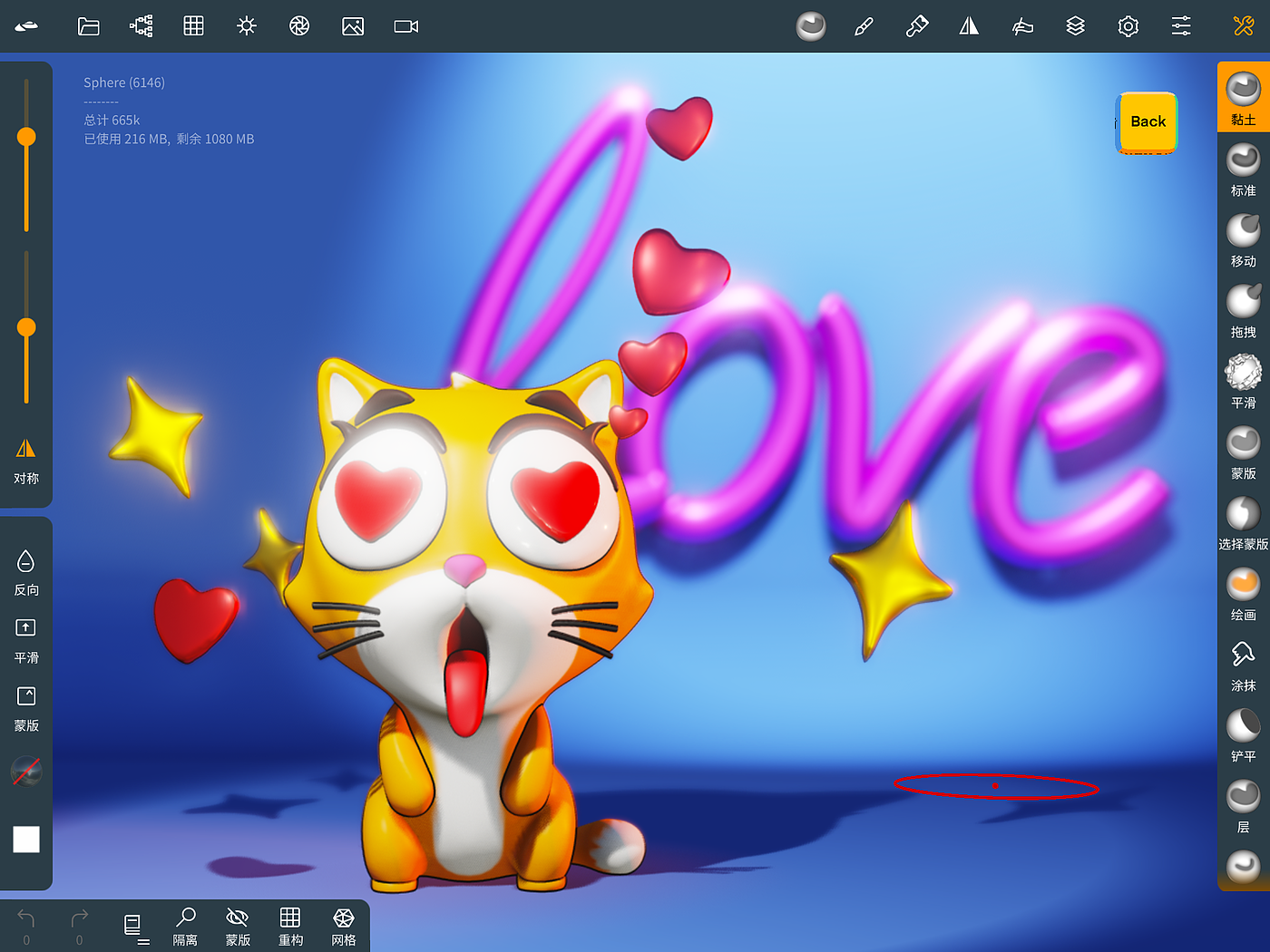Viewport: 1270px width, 952px height.
Task: Enable 反向 invert brush direction
Action: click(x=26, y=571)
